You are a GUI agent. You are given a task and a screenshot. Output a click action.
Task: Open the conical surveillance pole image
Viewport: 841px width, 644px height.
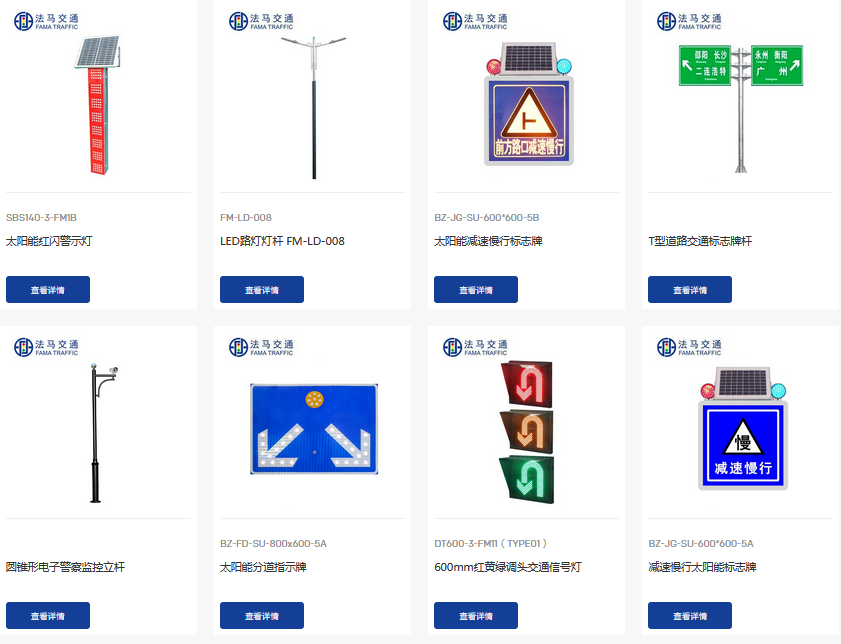point(104,433)
